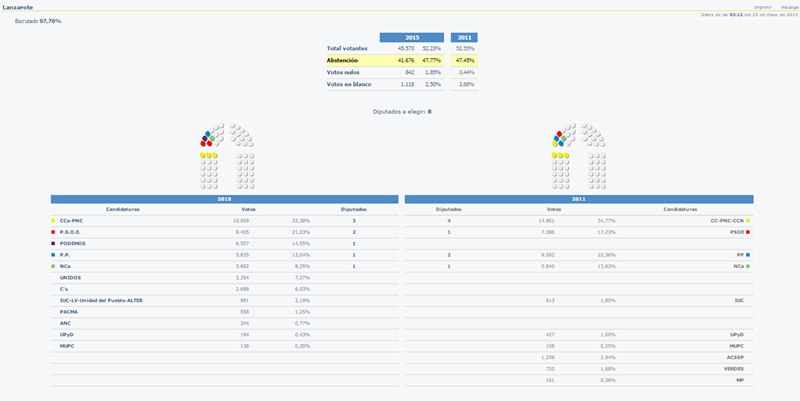Click the blue PP marker in 2011 table
Viewport: 800px width, 401px height.
coord(747,255)
